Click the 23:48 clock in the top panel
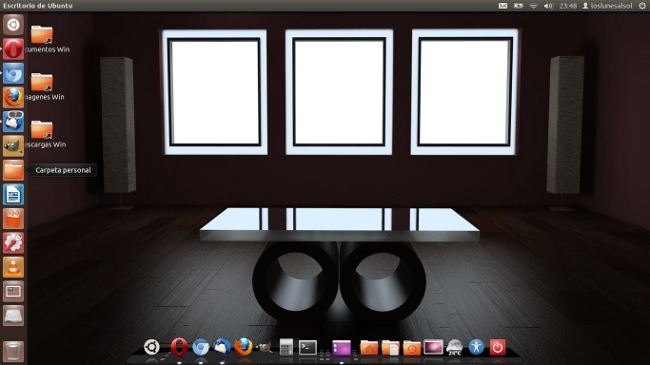This screenshot has height=365, width=650. pos(568,6)
